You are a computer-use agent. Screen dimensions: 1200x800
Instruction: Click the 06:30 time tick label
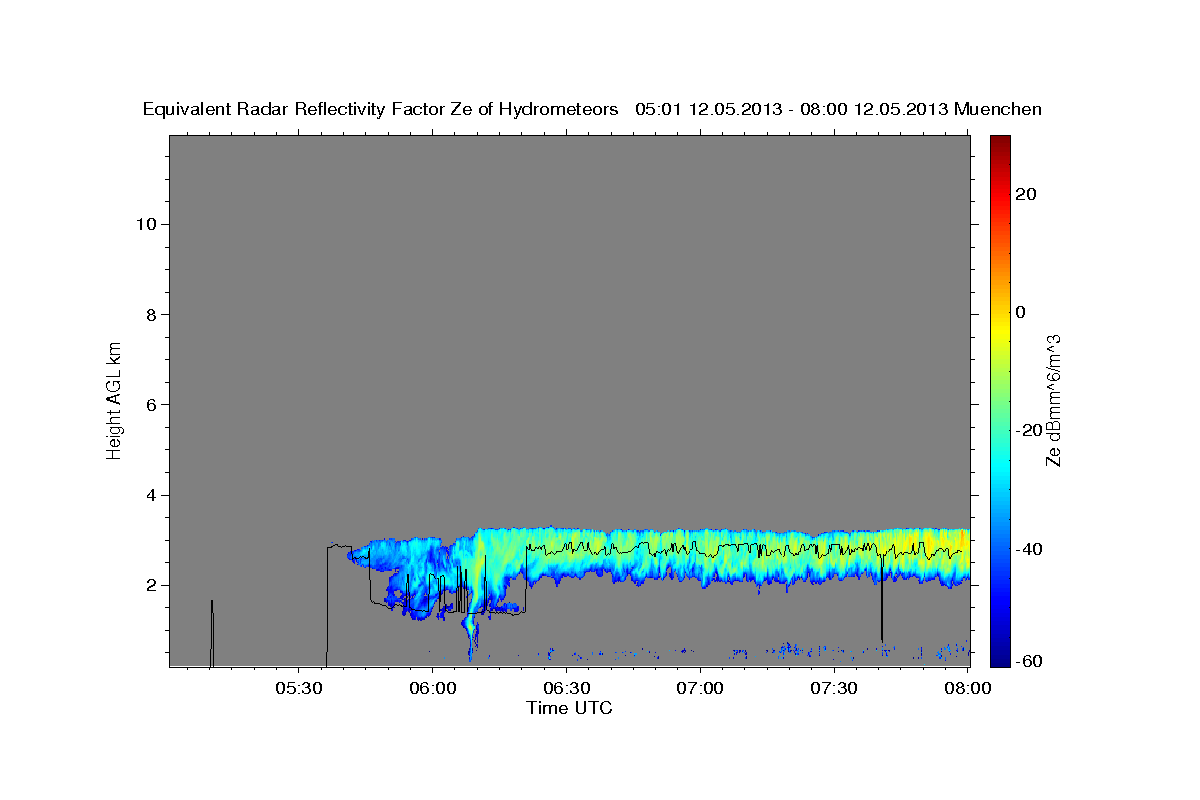(567, 689)
